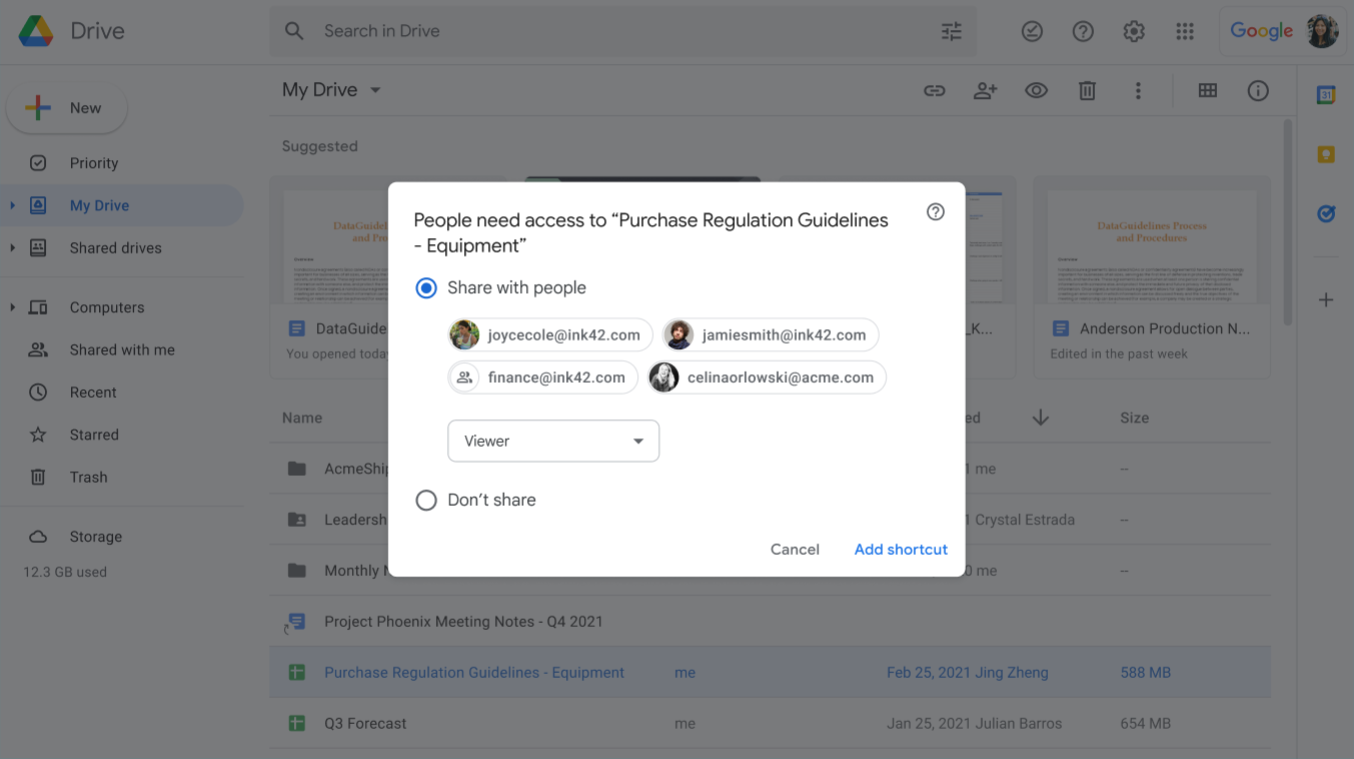Select Purchase Regulation Guidelines - Equipment row

tap(770, 673)
